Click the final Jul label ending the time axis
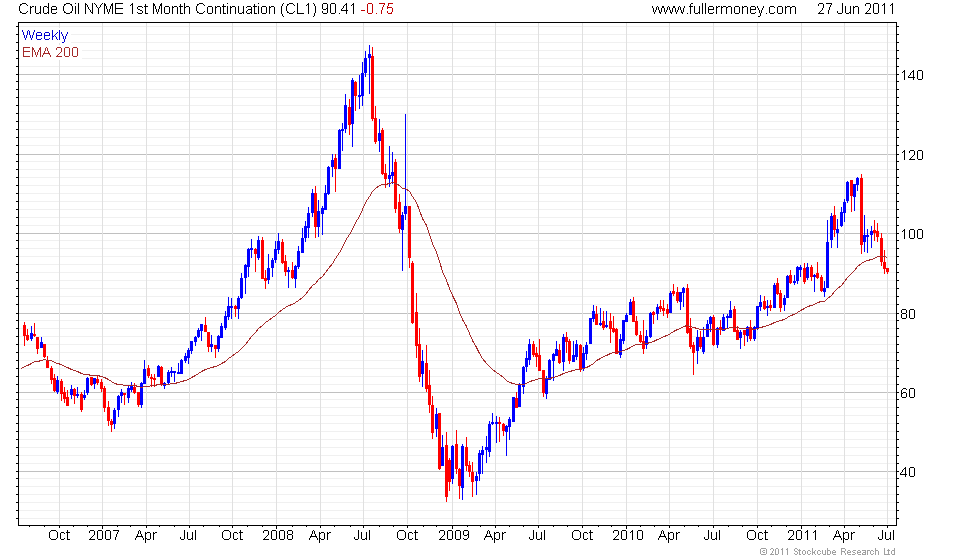 tap(887, 536)
